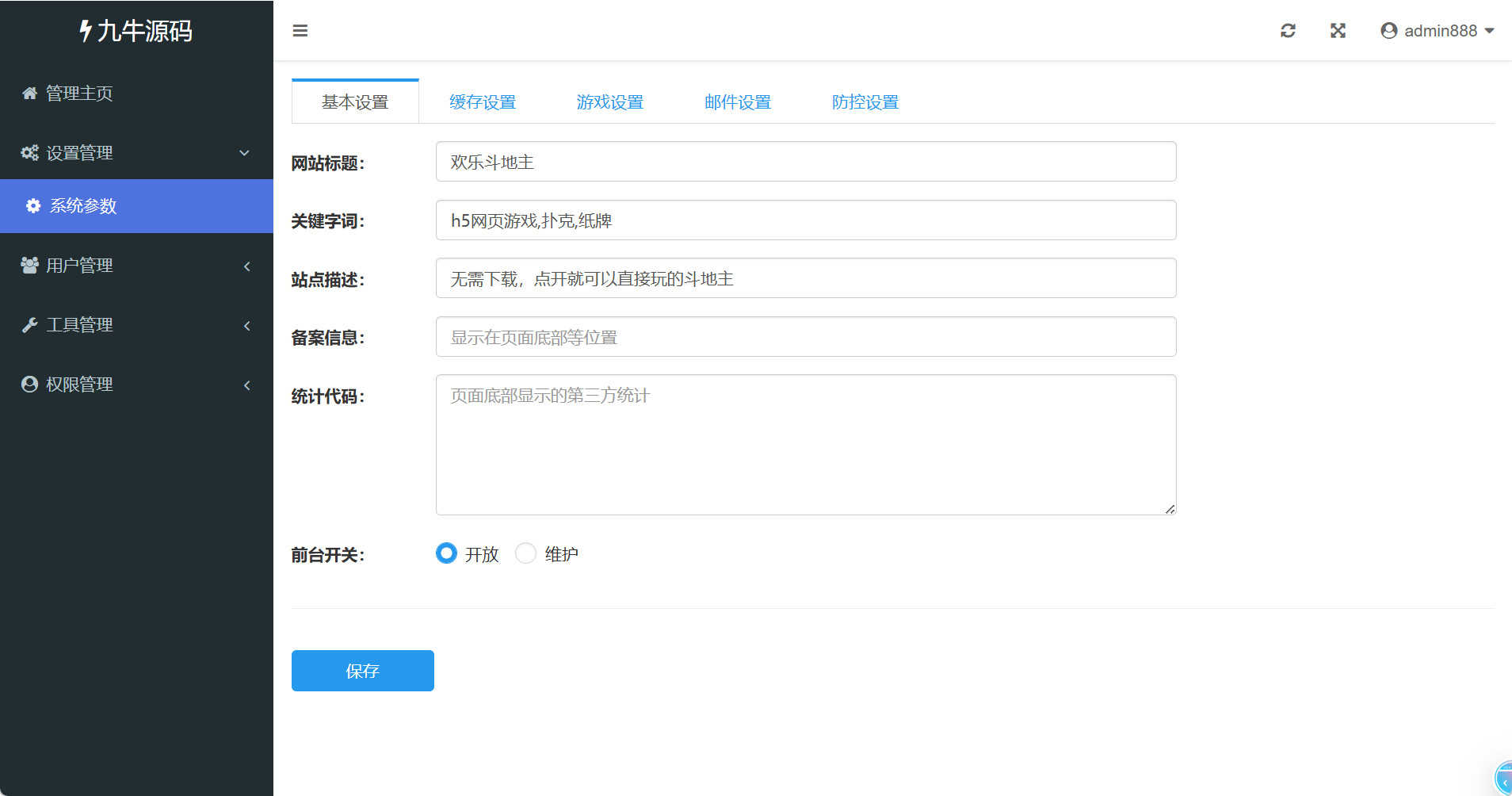Image resolution: width=1512 pixels, height=796 pixels.
Task: Click the gears icon beside 设置管理
Action: click(x=29, y=152)
